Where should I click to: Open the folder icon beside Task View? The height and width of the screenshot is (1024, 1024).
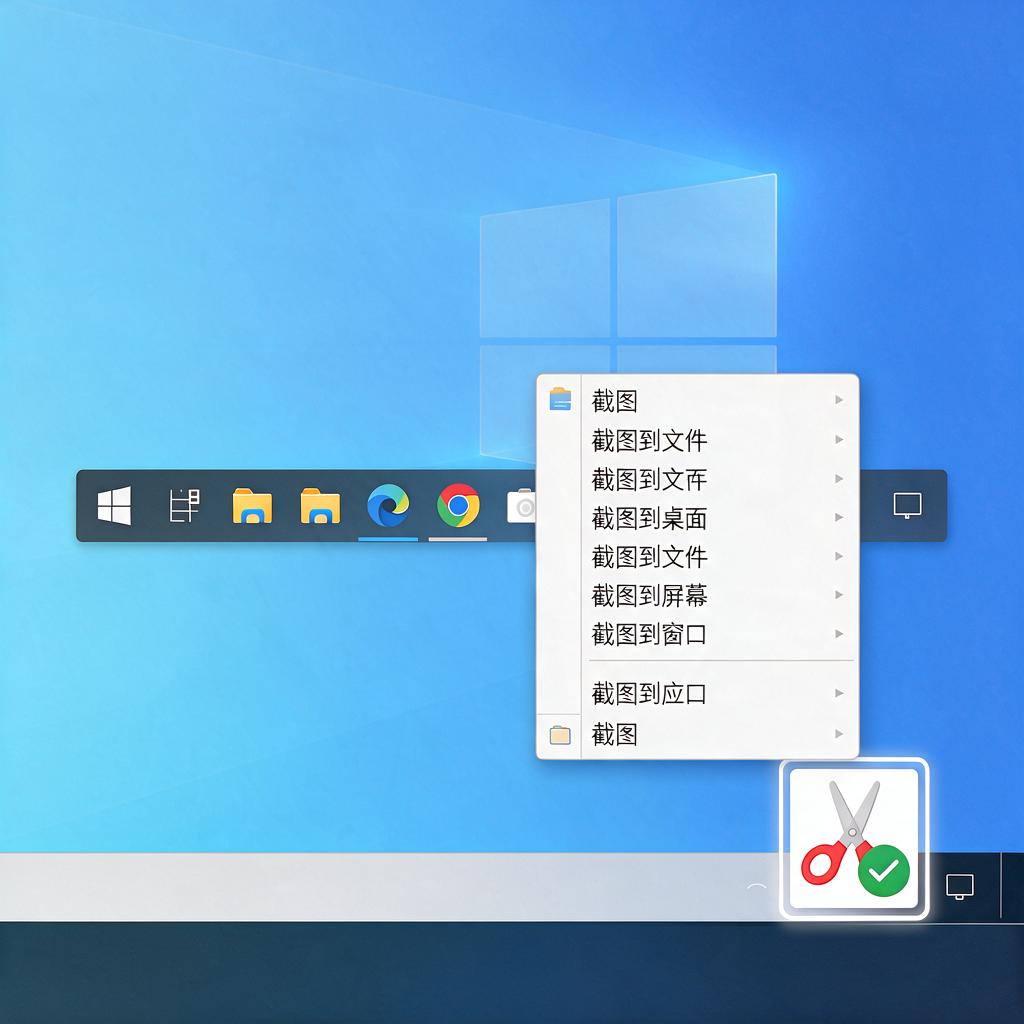252,505
